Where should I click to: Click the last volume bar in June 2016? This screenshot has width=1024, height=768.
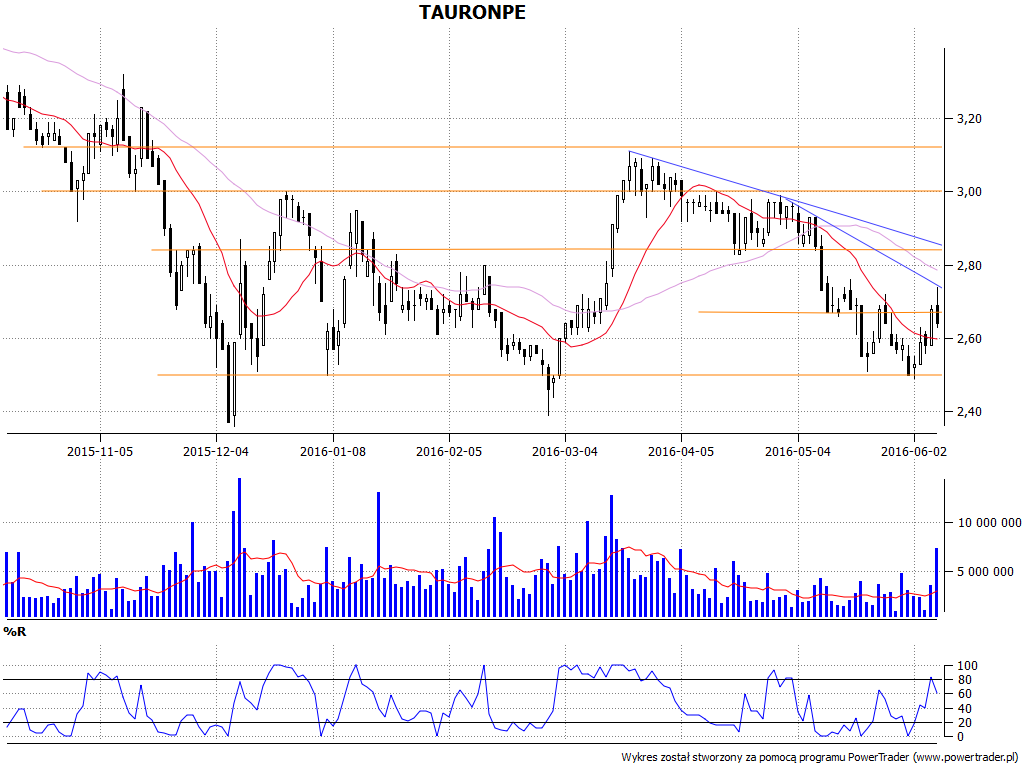tap(936, 583)
